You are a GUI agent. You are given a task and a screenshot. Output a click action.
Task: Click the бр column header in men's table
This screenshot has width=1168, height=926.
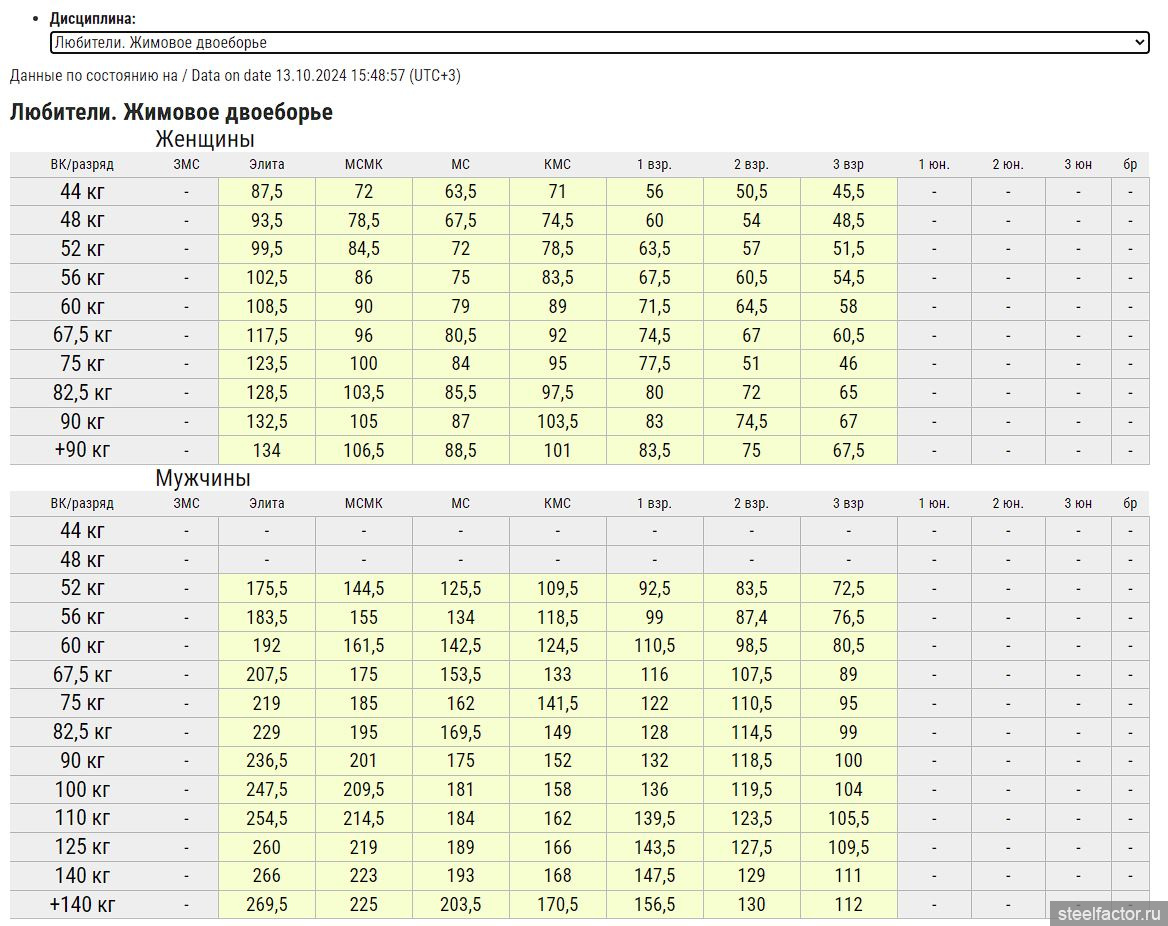click(x=1130, y=503)
